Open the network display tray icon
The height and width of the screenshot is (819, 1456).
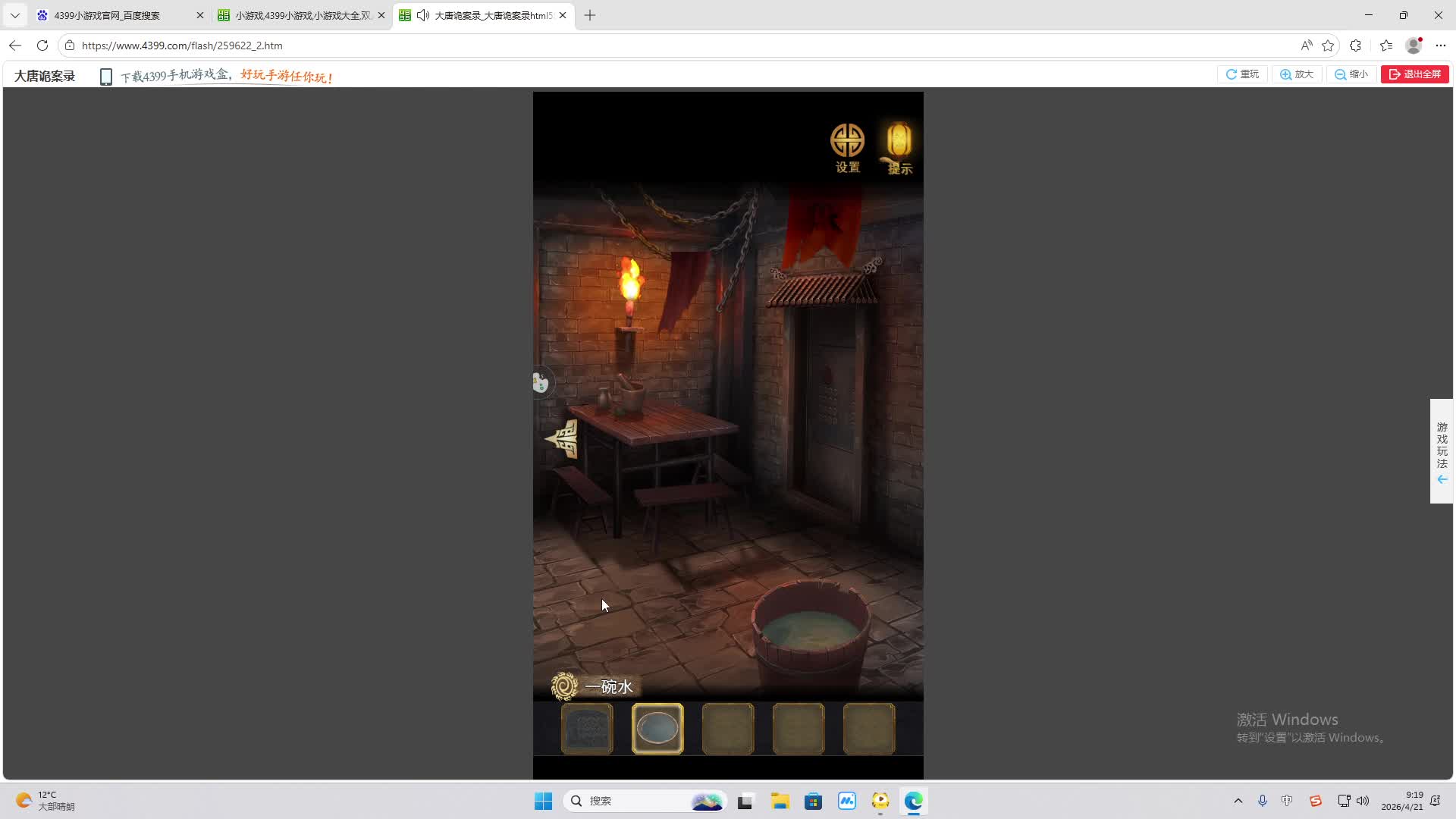tap(1343, 801)
